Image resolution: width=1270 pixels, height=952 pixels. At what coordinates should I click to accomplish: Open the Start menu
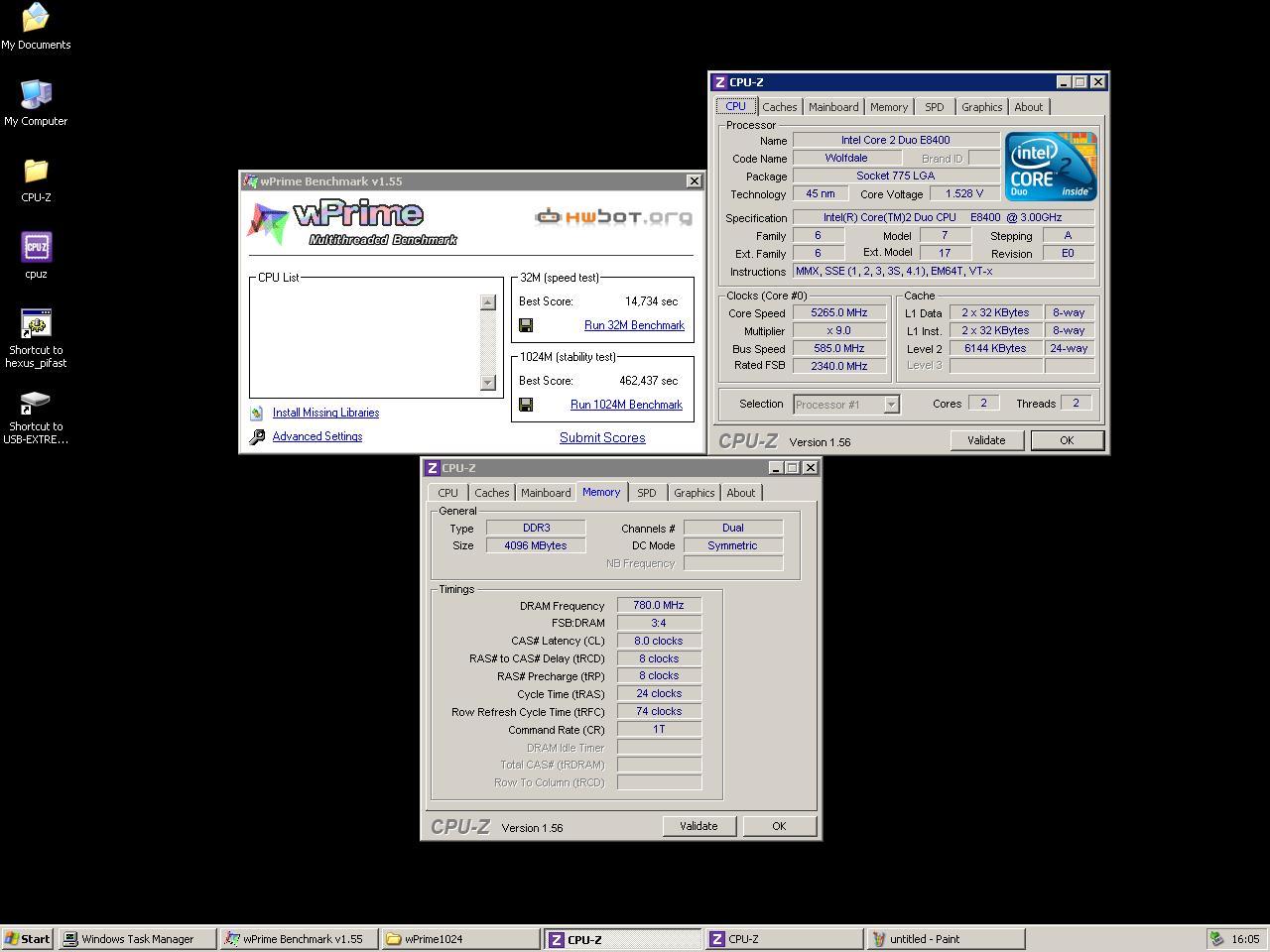tap(28, 939)
